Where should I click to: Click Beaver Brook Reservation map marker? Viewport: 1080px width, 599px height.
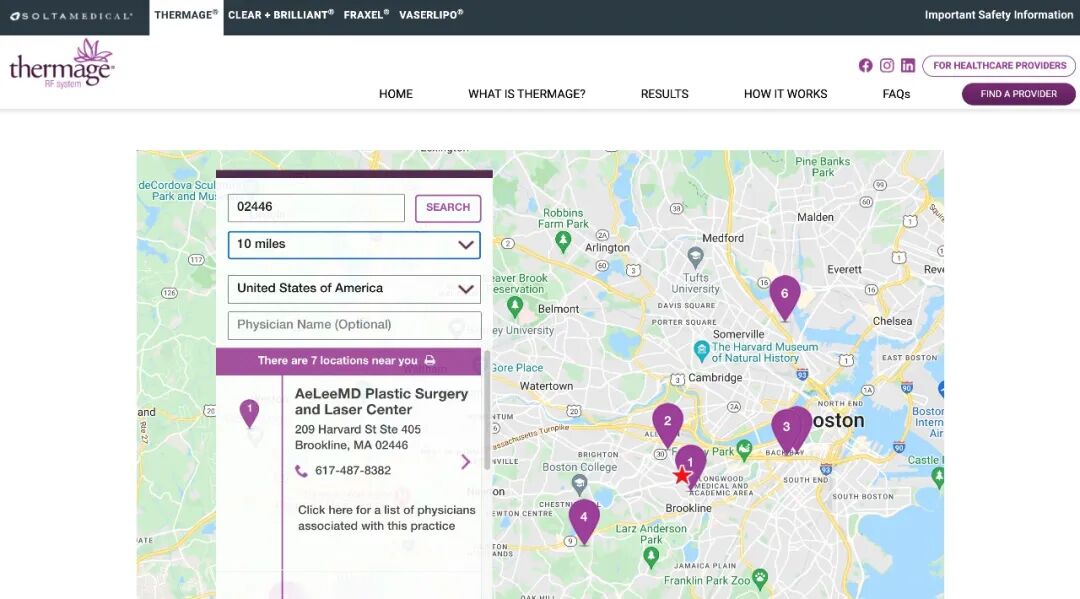[x=515, y=306]
